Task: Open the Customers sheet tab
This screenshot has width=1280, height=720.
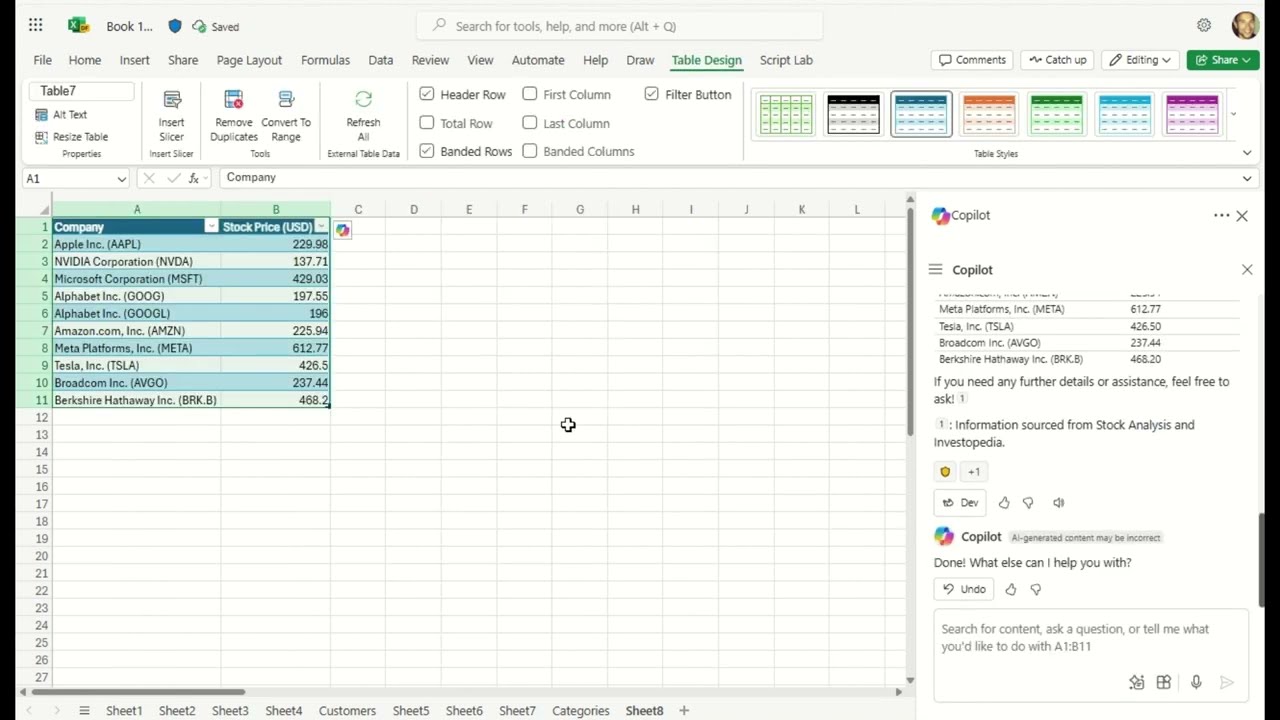Action: point(347,710)
